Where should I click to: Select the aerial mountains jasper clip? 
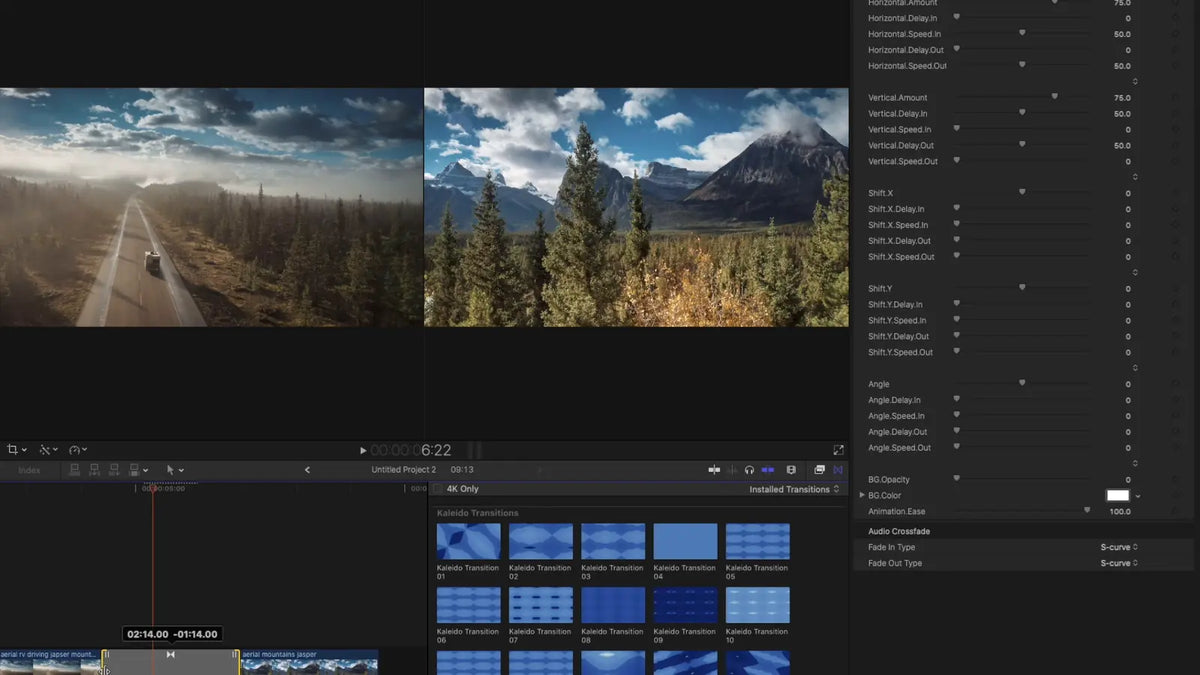(x=309, y=660)
